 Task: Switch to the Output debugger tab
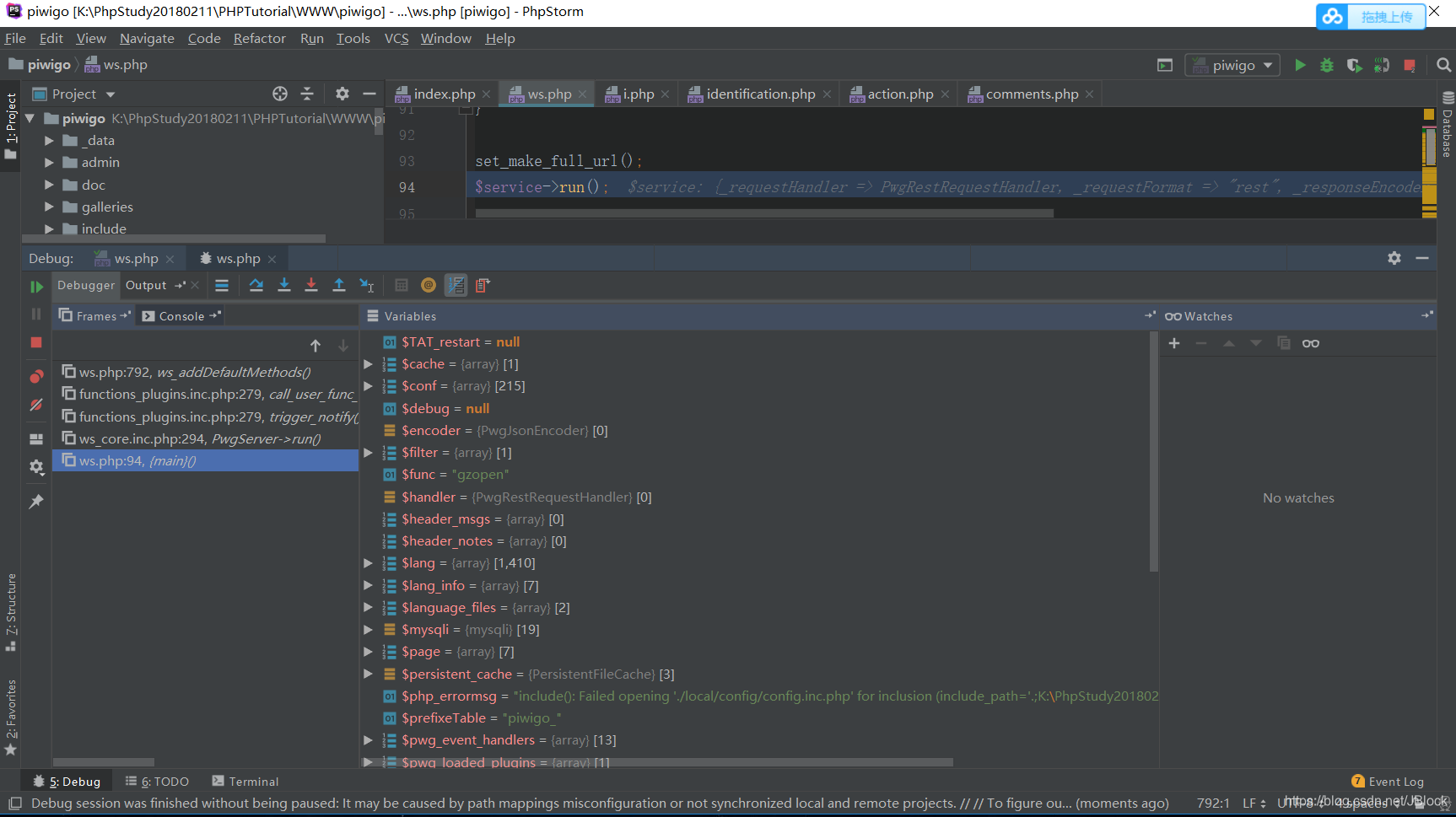pos(146,286)
